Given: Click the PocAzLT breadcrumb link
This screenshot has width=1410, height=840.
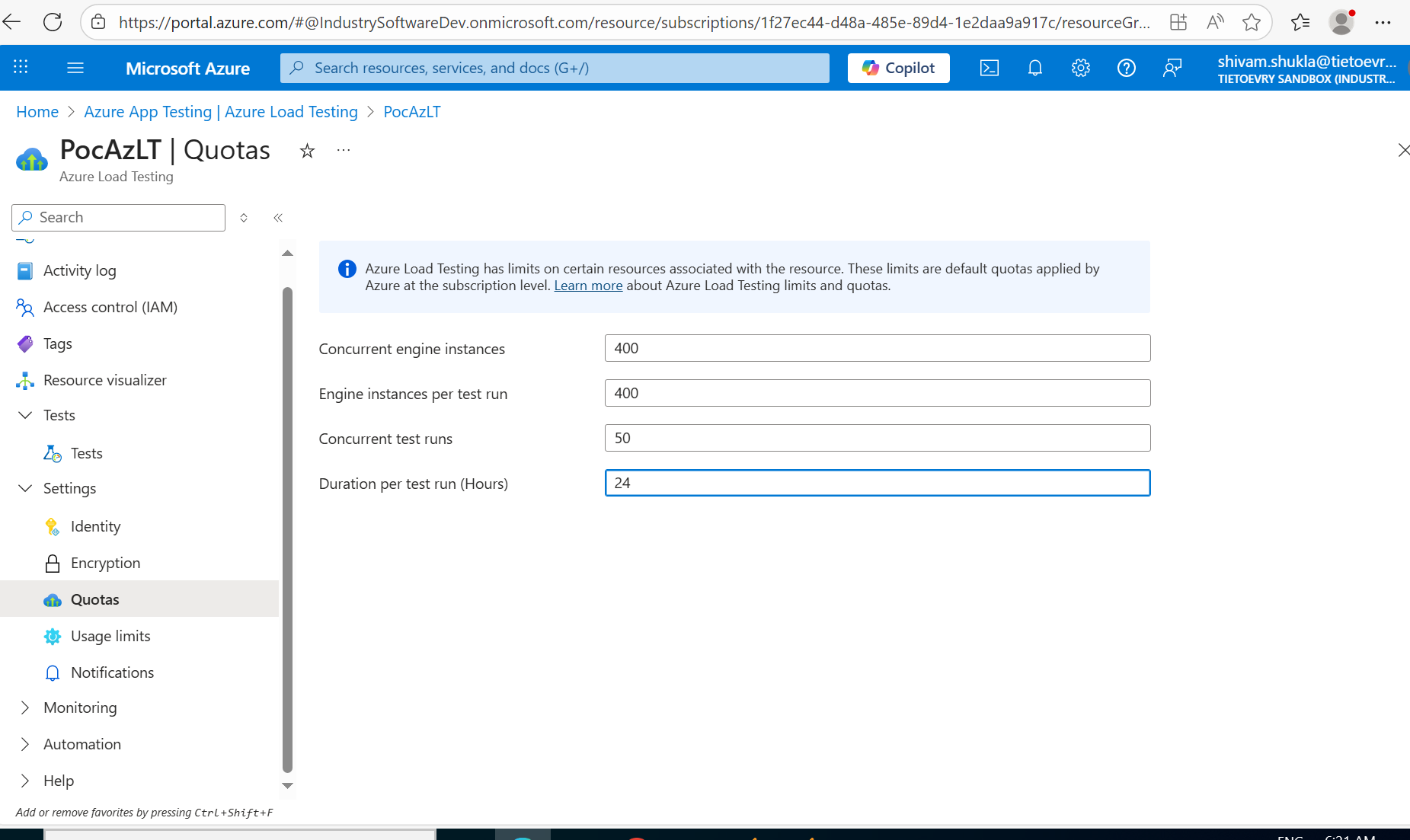Looking at the screenshot, I should coord(412,112).
